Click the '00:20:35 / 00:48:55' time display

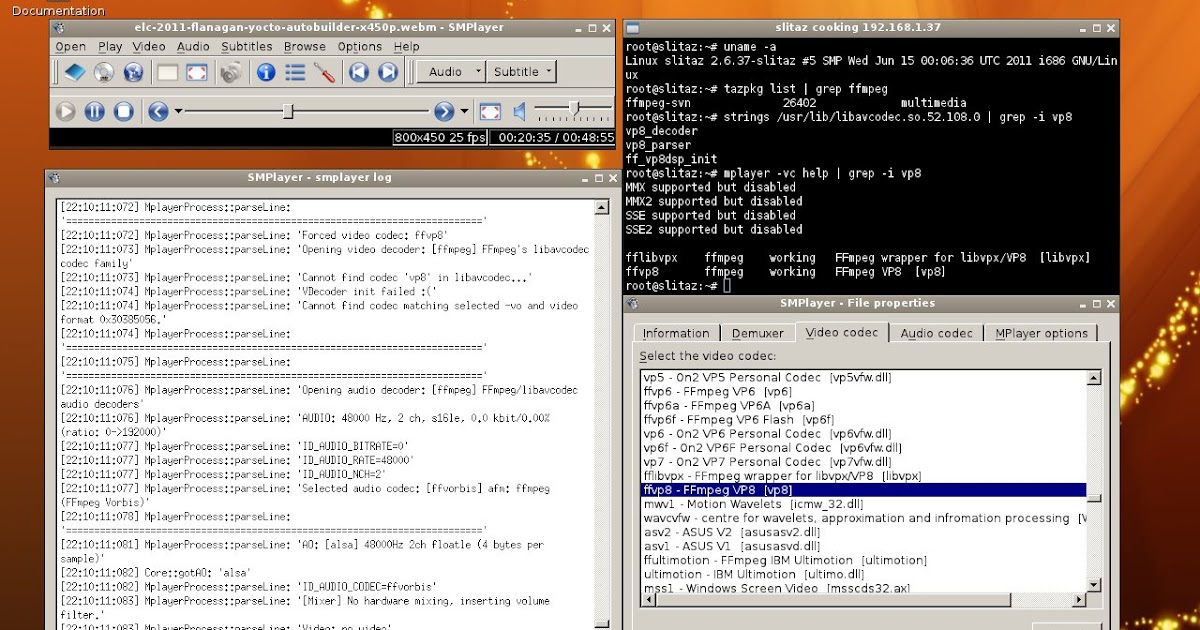click(555, 138)
